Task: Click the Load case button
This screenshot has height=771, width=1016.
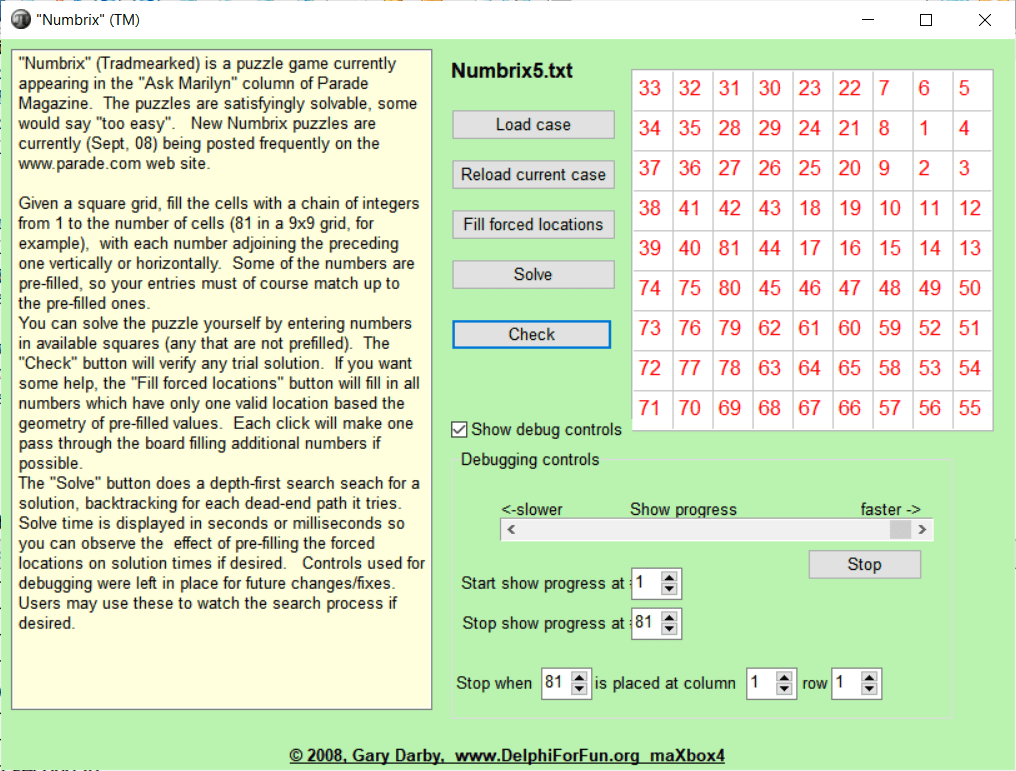Action: pyautogui.click(x=533, y=125)
